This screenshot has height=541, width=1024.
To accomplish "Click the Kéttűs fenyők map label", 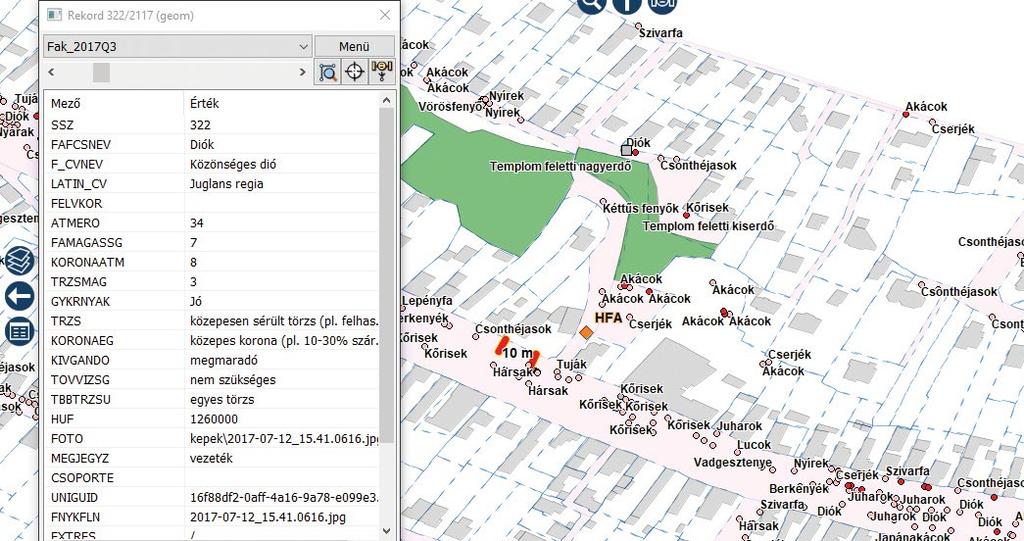I will click(x=641, y=208).
